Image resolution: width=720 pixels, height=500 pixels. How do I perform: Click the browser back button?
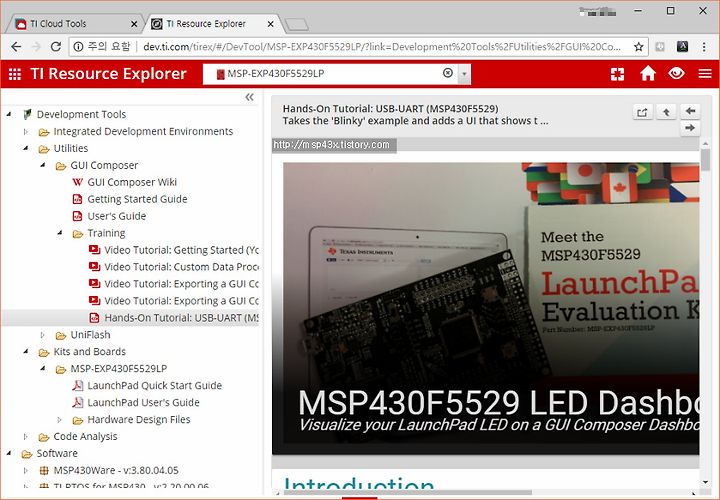tap(16, 47)
